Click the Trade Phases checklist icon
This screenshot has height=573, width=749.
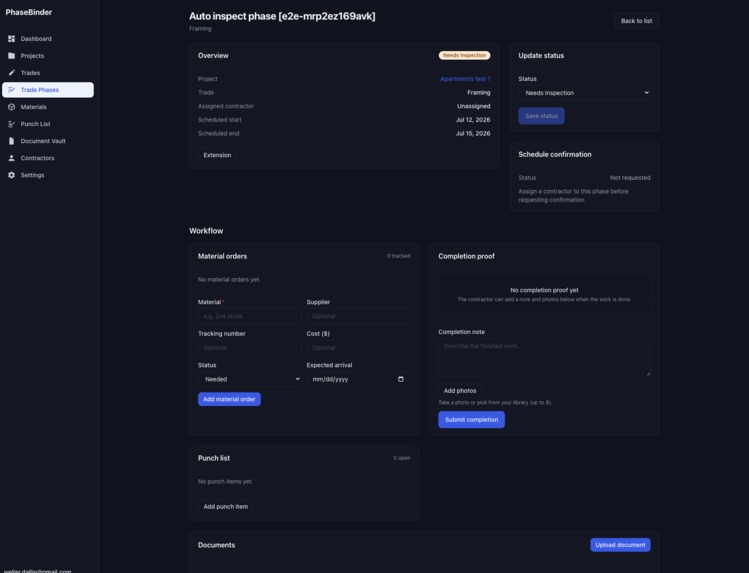coord(11,90)
